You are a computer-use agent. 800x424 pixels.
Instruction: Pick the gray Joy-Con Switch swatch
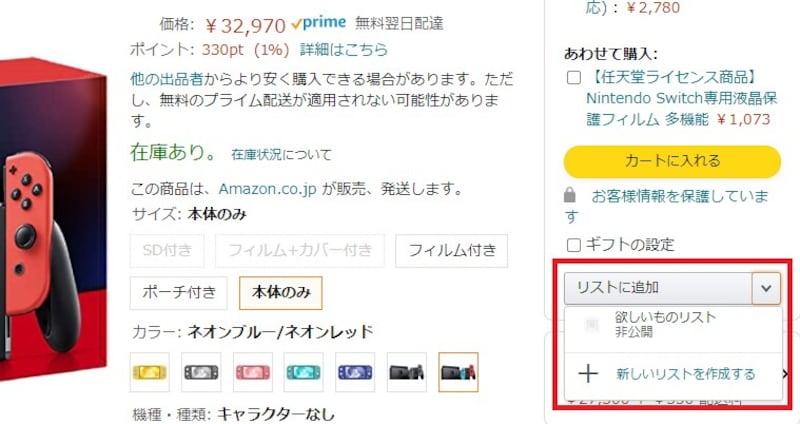coord(407,372)
